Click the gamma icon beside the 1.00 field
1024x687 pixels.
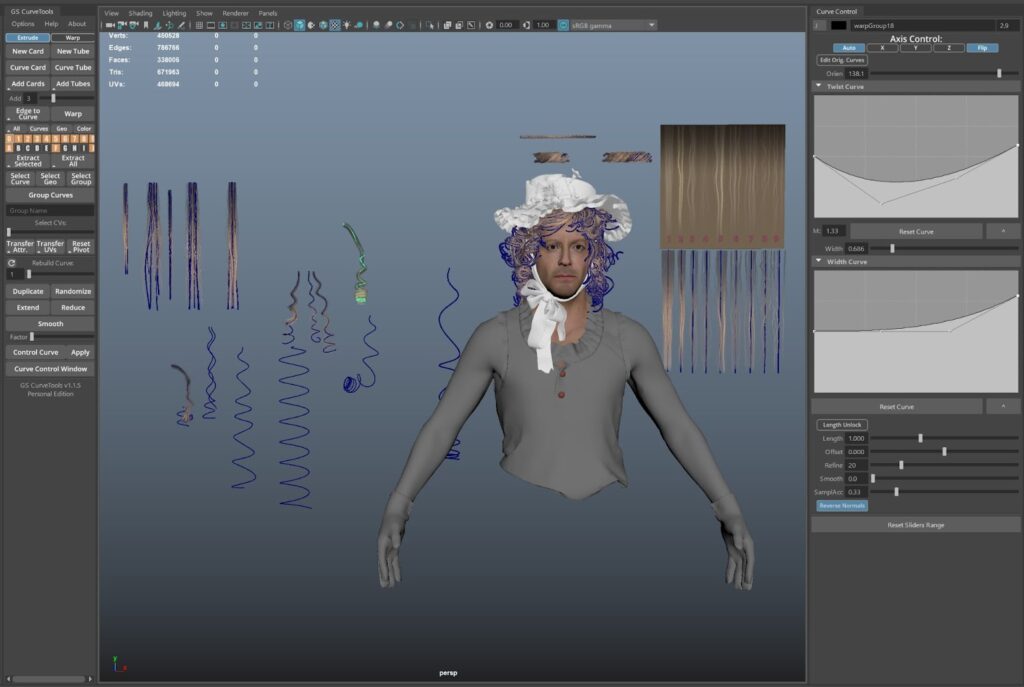(526, 25)
